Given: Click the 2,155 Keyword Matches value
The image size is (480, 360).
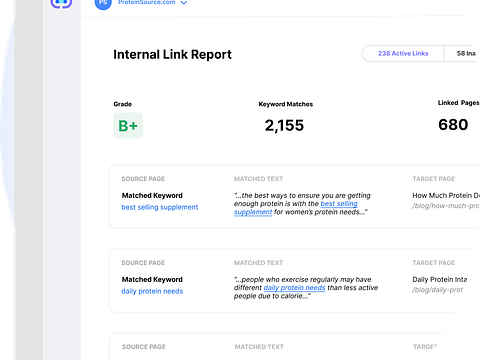Looking at the screenshot, I should click(x=284, y=126).
